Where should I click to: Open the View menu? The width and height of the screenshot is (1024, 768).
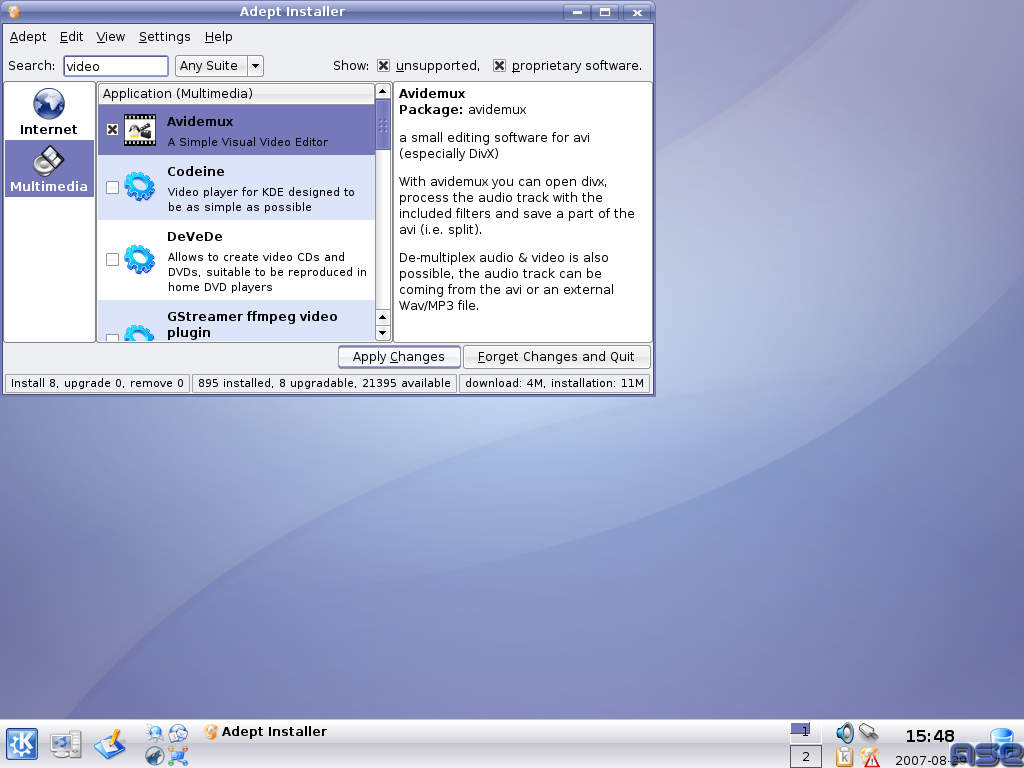pyautogui.click(x=110, y=37)
